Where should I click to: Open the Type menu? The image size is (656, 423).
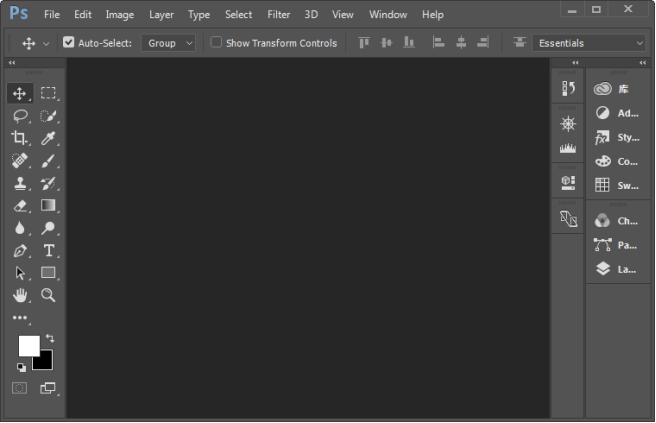click(x=199, y=15)
